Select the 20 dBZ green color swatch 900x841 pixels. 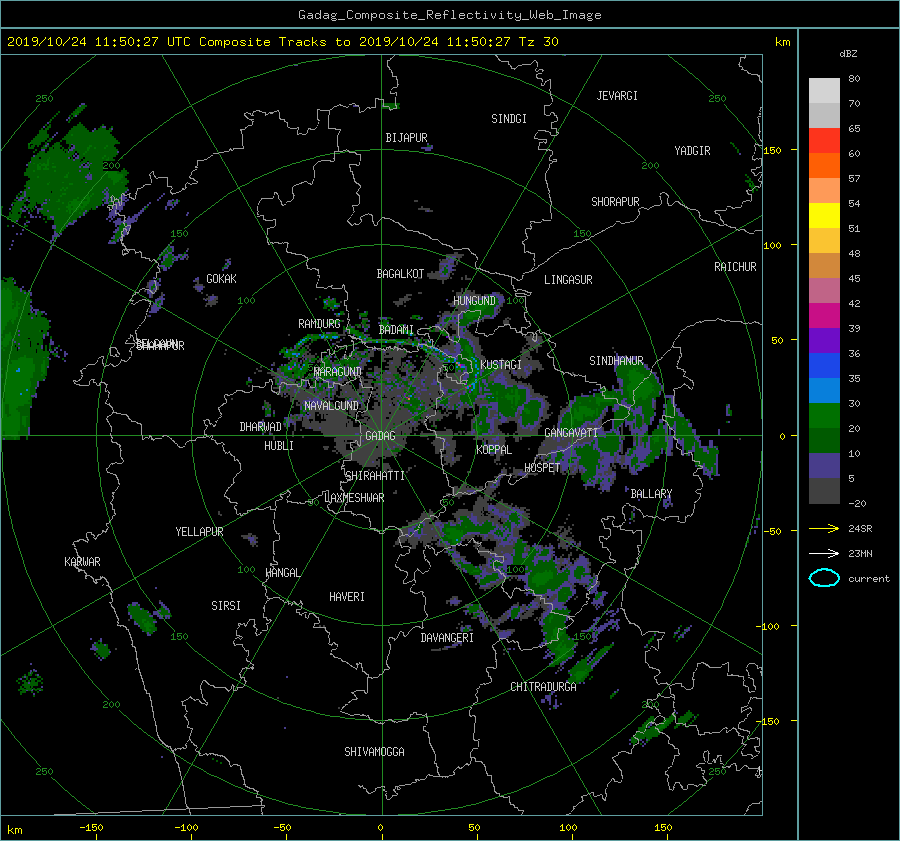click(x=824, y=416)
